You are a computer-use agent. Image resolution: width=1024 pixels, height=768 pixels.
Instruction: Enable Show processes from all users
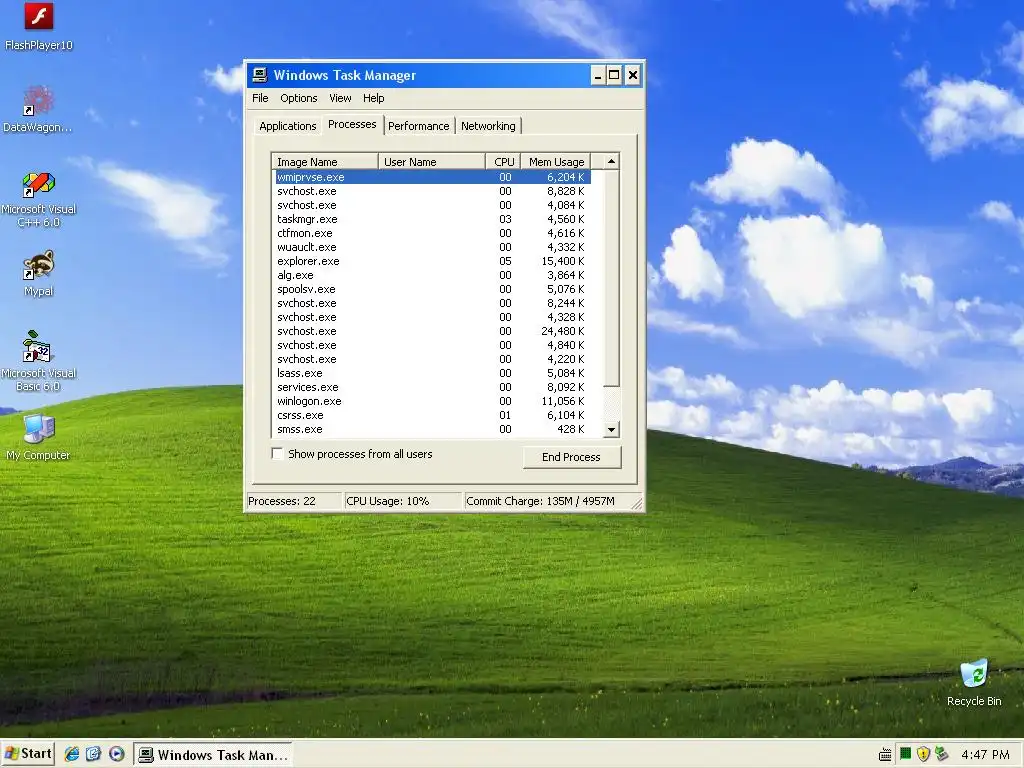[278, 454]
